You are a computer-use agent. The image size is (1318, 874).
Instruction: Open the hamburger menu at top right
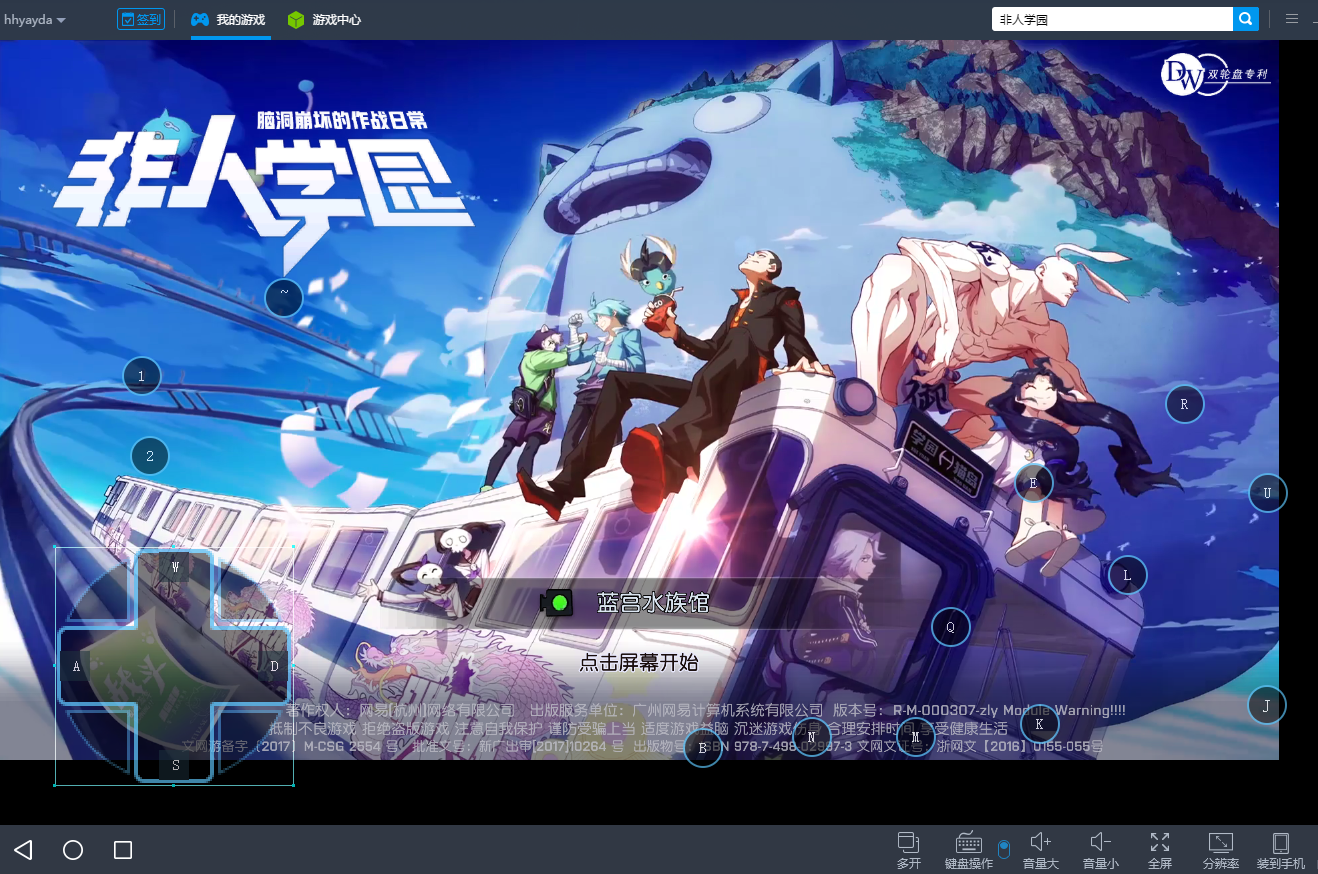pos(1292,19)
